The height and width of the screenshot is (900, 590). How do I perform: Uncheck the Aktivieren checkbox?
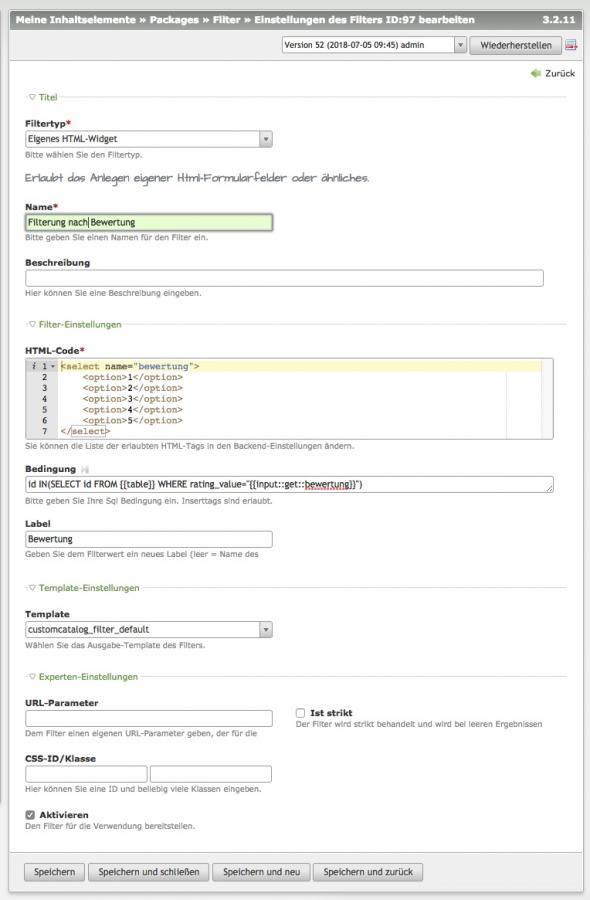point(30,815)
